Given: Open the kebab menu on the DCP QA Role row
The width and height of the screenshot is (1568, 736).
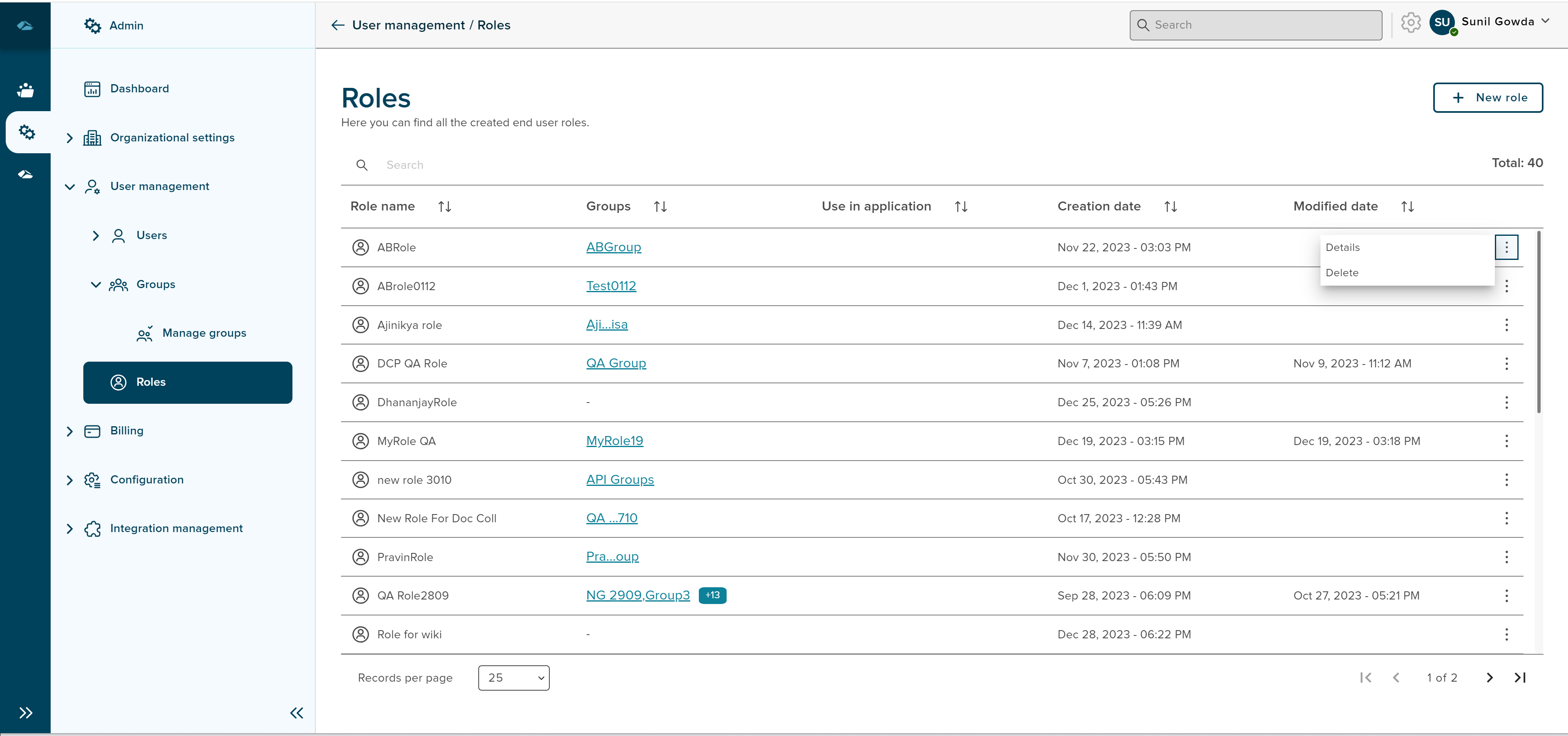Looking at the screenshot, I should tap(1507, 364).
